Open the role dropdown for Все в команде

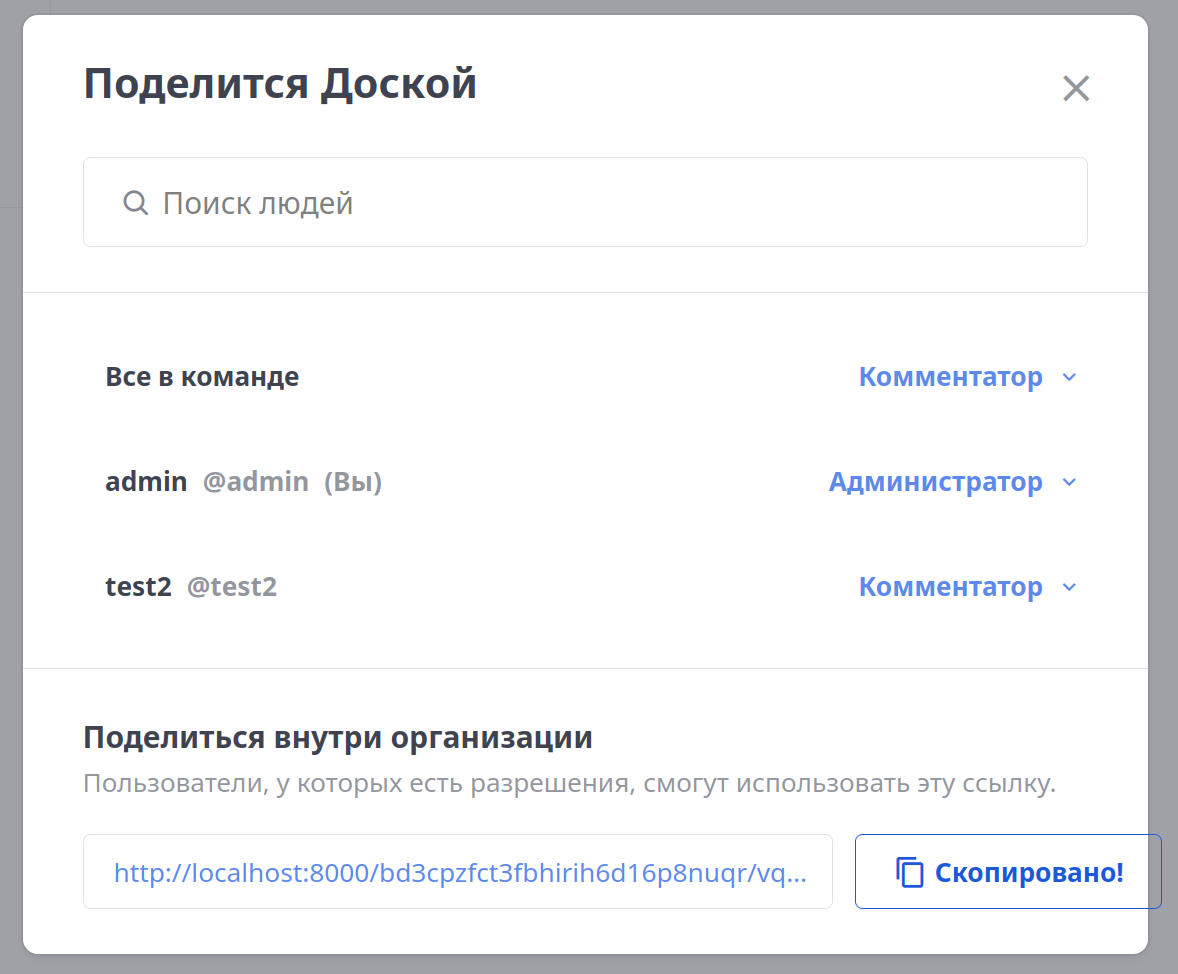950,377
